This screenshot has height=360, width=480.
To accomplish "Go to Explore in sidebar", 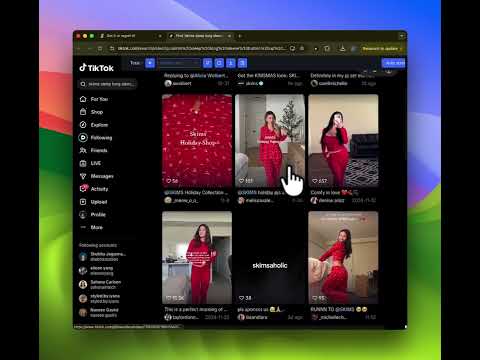I will (x=94, y=125).
